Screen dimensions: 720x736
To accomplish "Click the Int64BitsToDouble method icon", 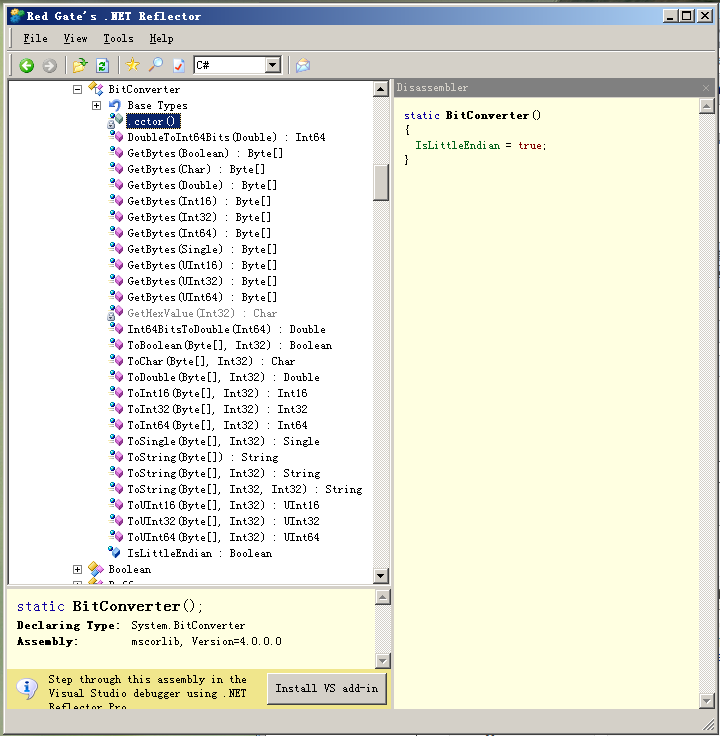I will pyautogui.click(x=116, y=329).
